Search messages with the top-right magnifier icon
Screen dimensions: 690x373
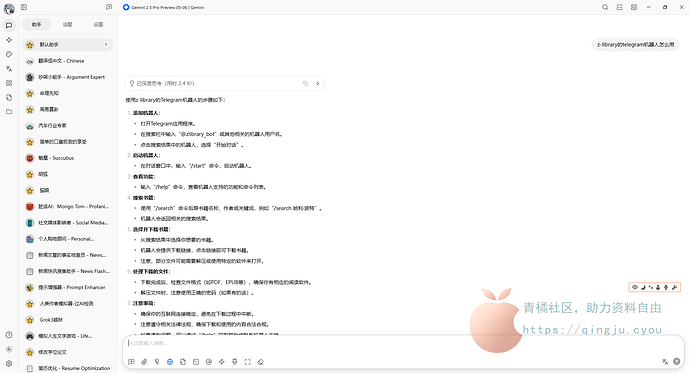pos(605,7)
